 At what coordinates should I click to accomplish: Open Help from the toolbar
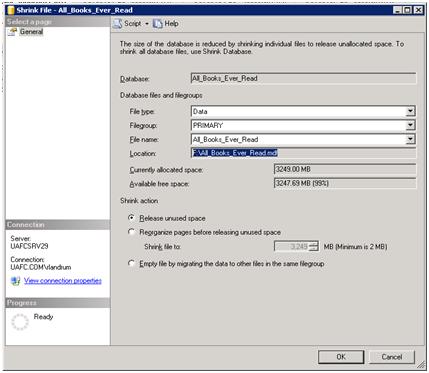[x=166, y=24]
